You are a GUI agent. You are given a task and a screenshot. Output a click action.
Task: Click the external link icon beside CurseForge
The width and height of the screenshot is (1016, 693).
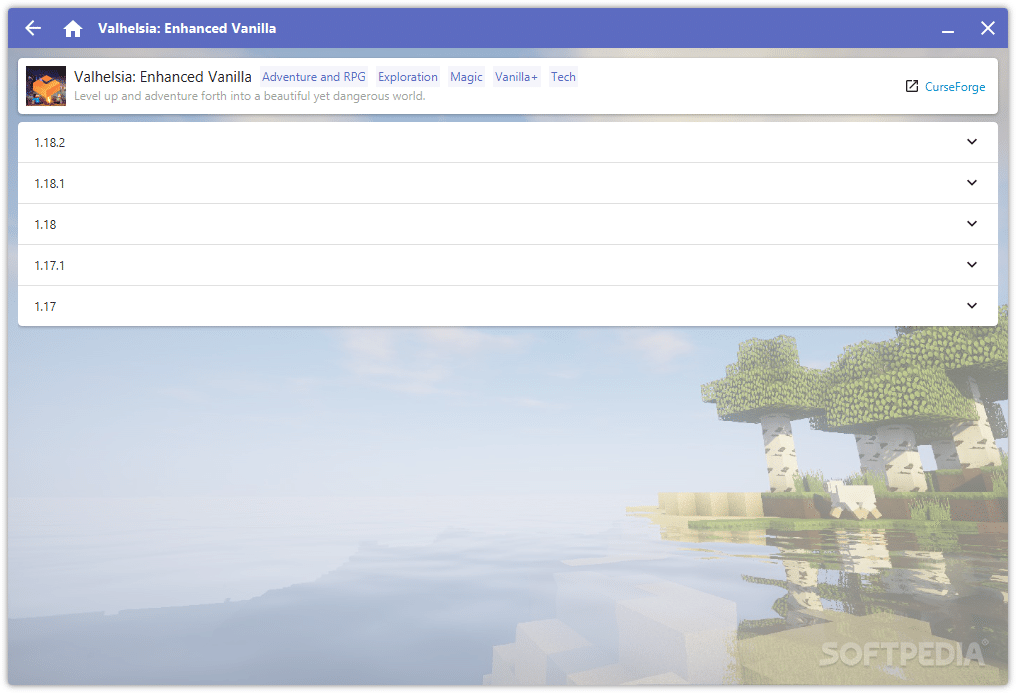point(912,86)
